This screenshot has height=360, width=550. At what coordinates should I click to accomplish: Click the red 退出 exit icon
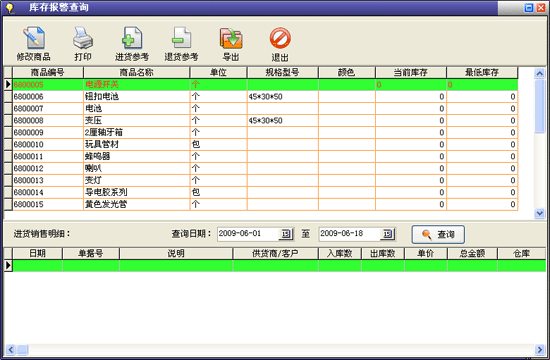[x=280, y=38]
